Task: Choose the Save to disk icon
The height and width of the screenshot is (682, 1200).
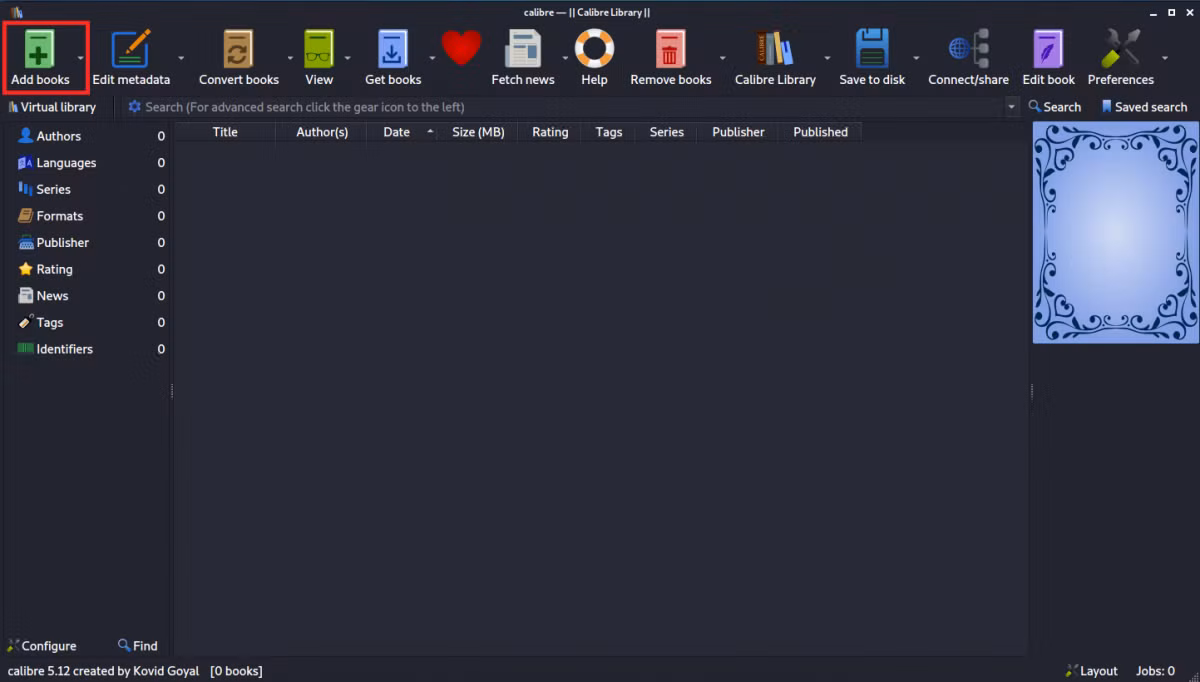Action: (872, 48)
